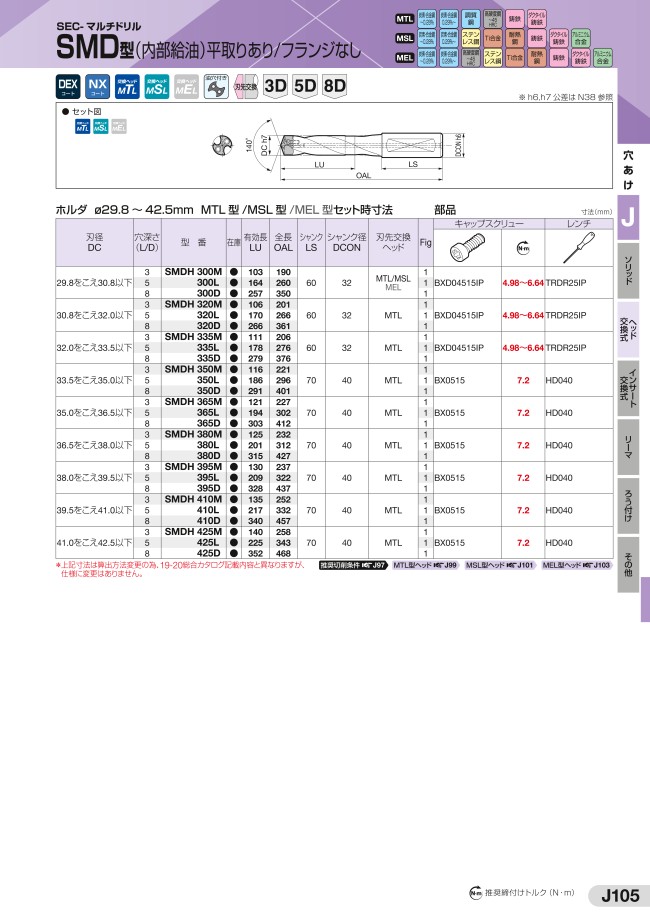Click the yellow ステンレス鋼 badge in MSL row
The height and width of the screenshot is (919, 650).
click(x=471, y=38)
